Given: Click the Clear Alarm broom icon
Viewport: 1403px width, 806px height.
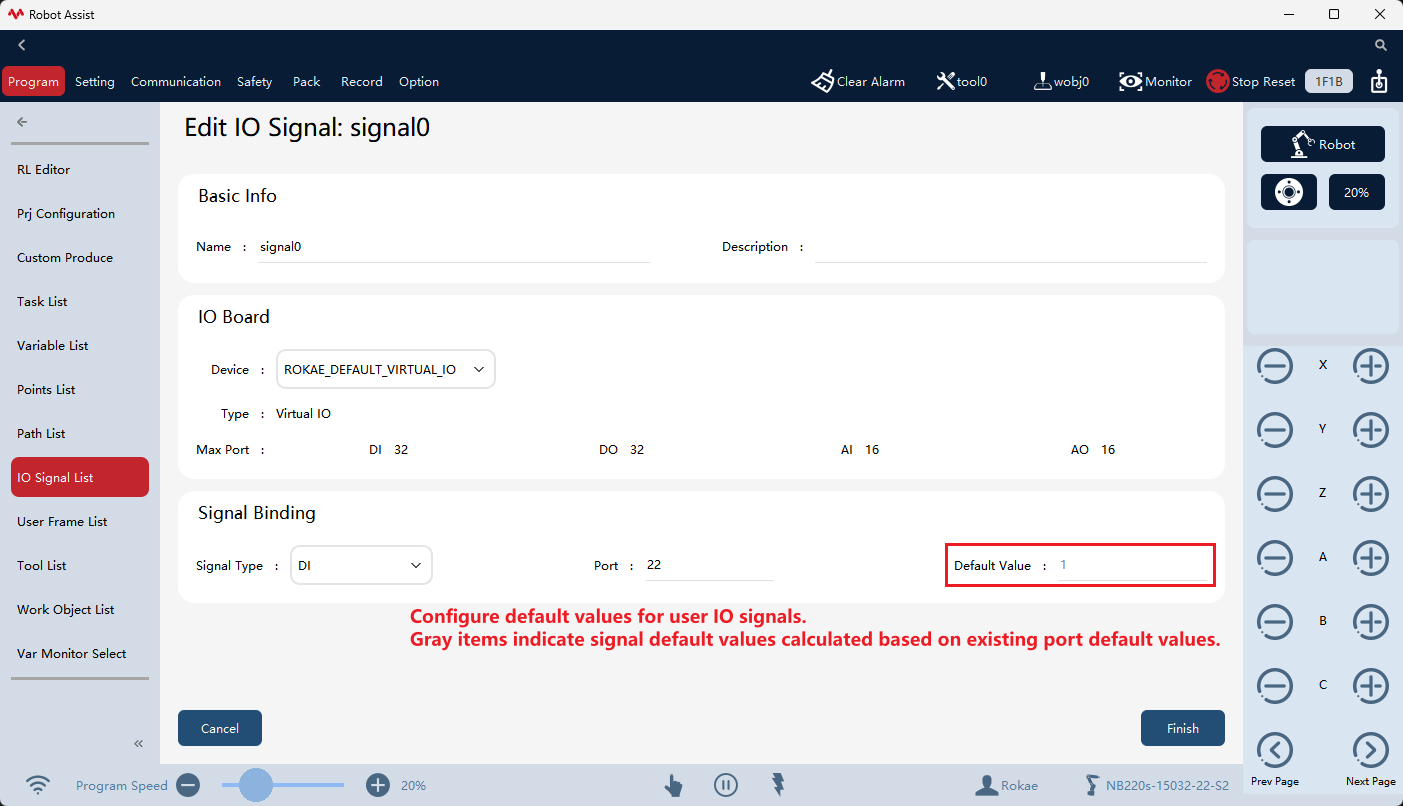Looking at the screenshot, I should [822, 82].
